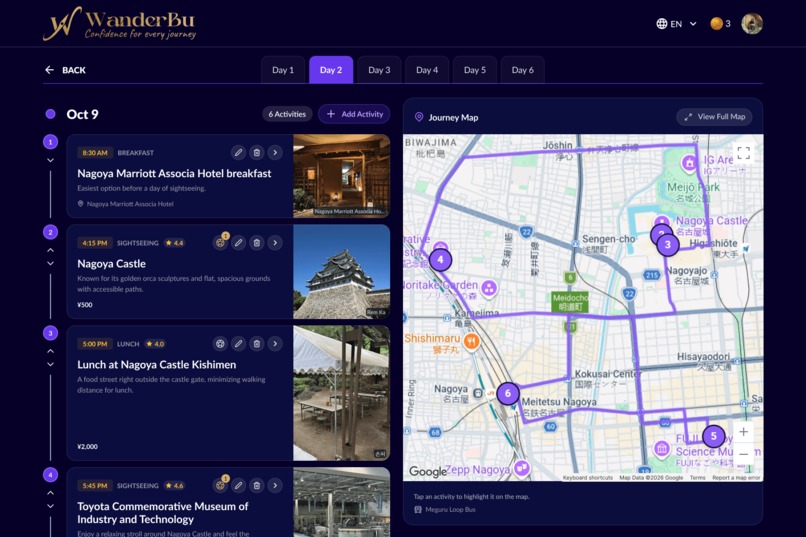Go to the Day 5 tab
The height and width of the screenshot is (537, 806).
tap(474, 70)
